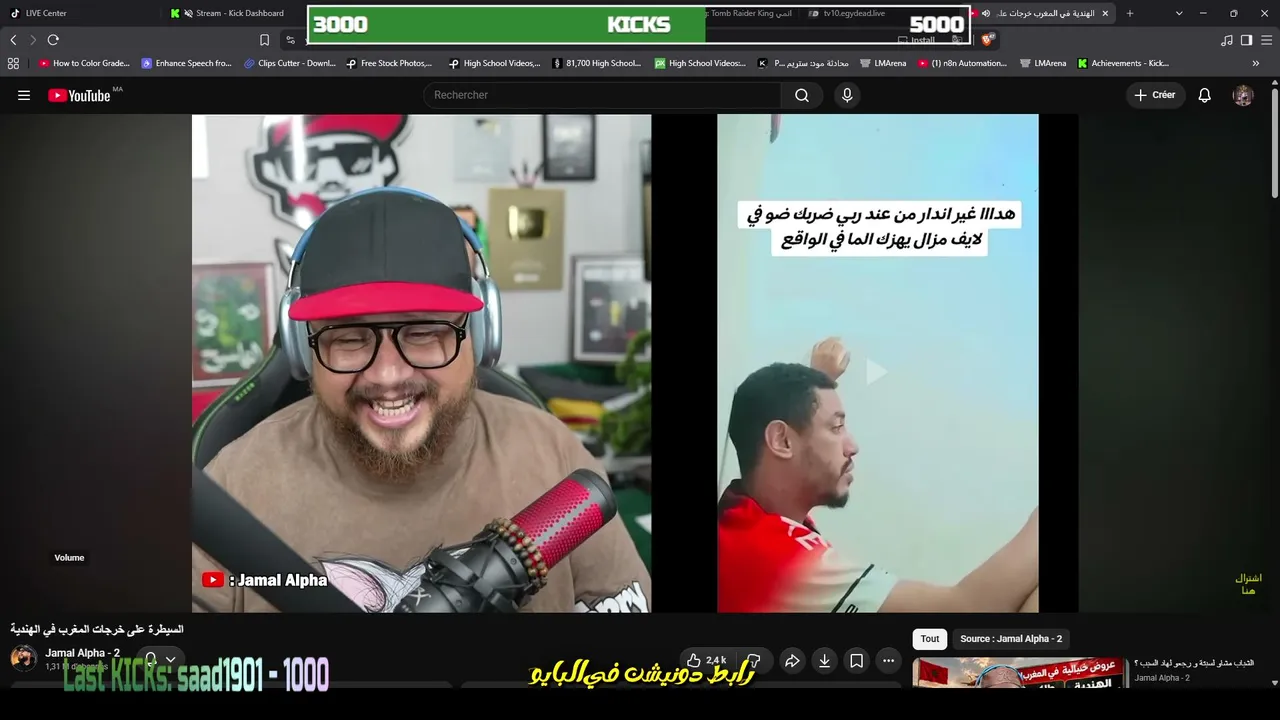Image resolution: width=1280 pixels, height=720 pixels.
Task: Click the Créer button
Action: (x=1155, y=95)
